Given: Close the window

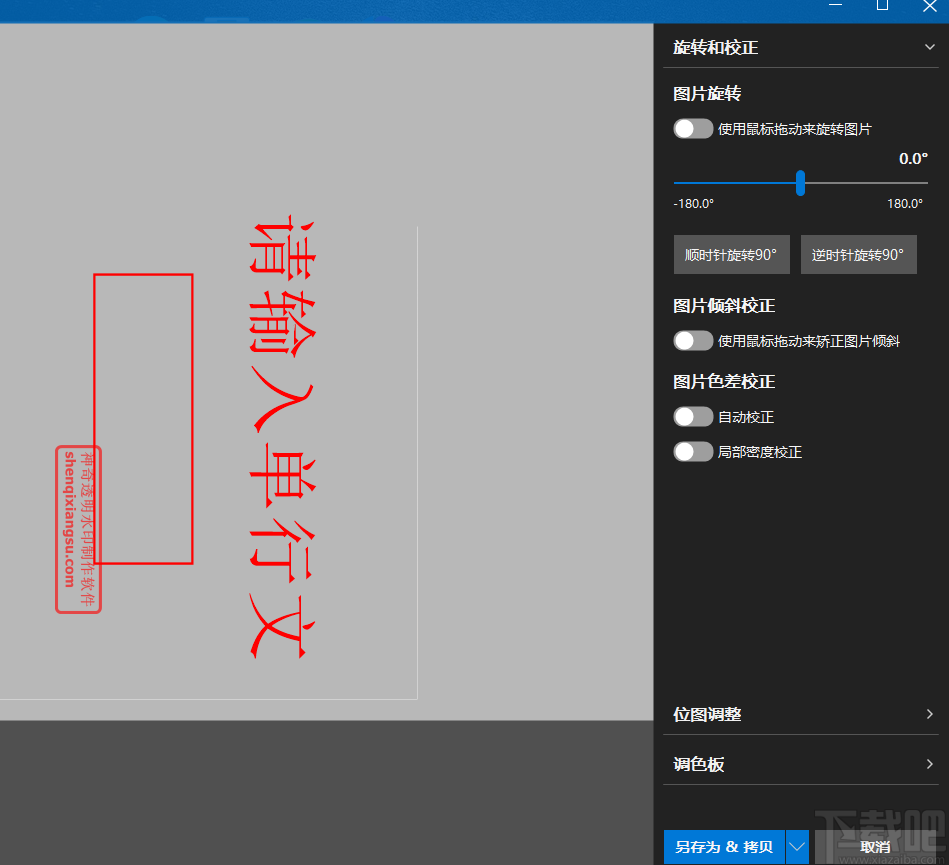Looking at the screenshot, I should (930, 6).
